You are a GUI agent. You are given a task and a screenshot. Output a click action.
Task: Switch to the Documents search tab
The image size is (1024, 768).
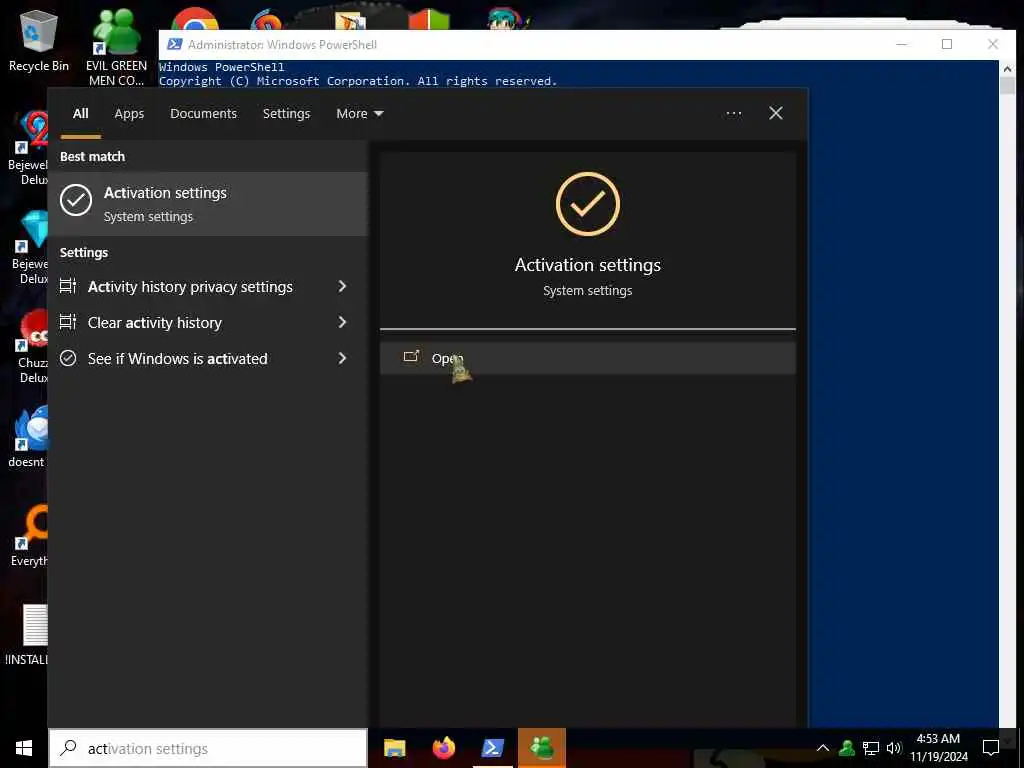[203, 114]
